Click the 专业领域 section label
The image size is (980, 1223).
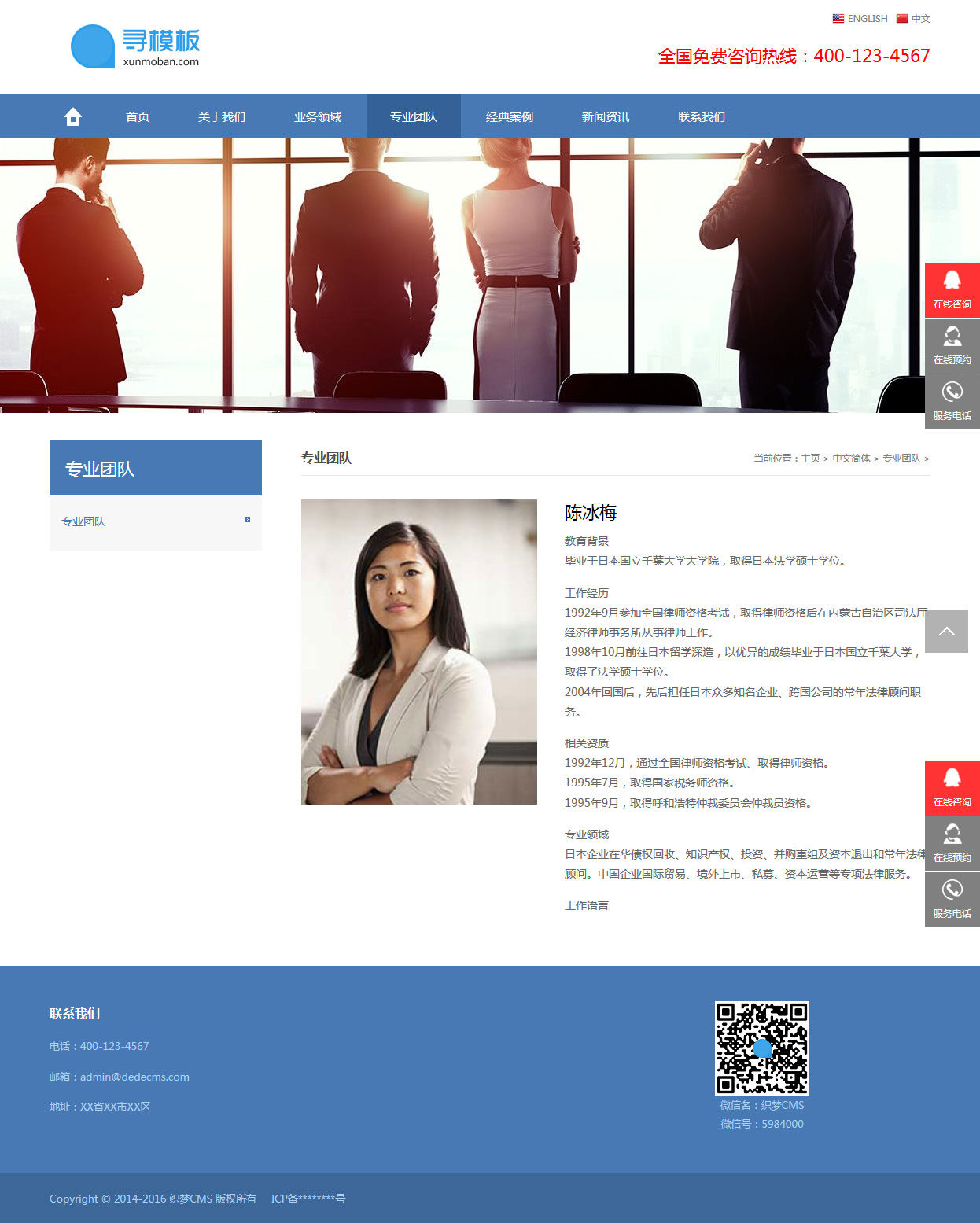click(x=587, y=834)
